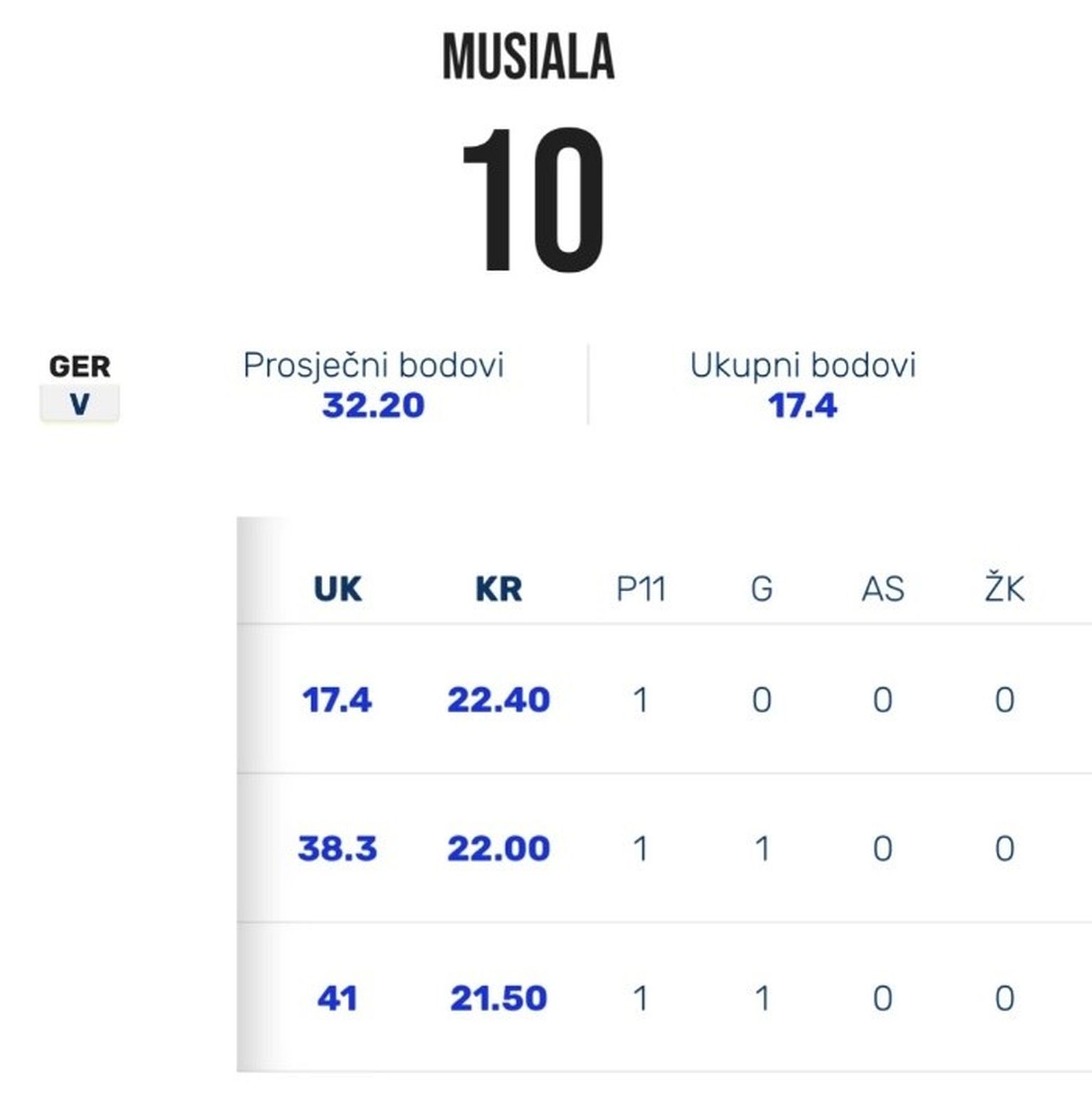The image size is (1092, 1118).
Task: Click the Ukupni bodovi value 17.4
Action: [x=803, y=406]
